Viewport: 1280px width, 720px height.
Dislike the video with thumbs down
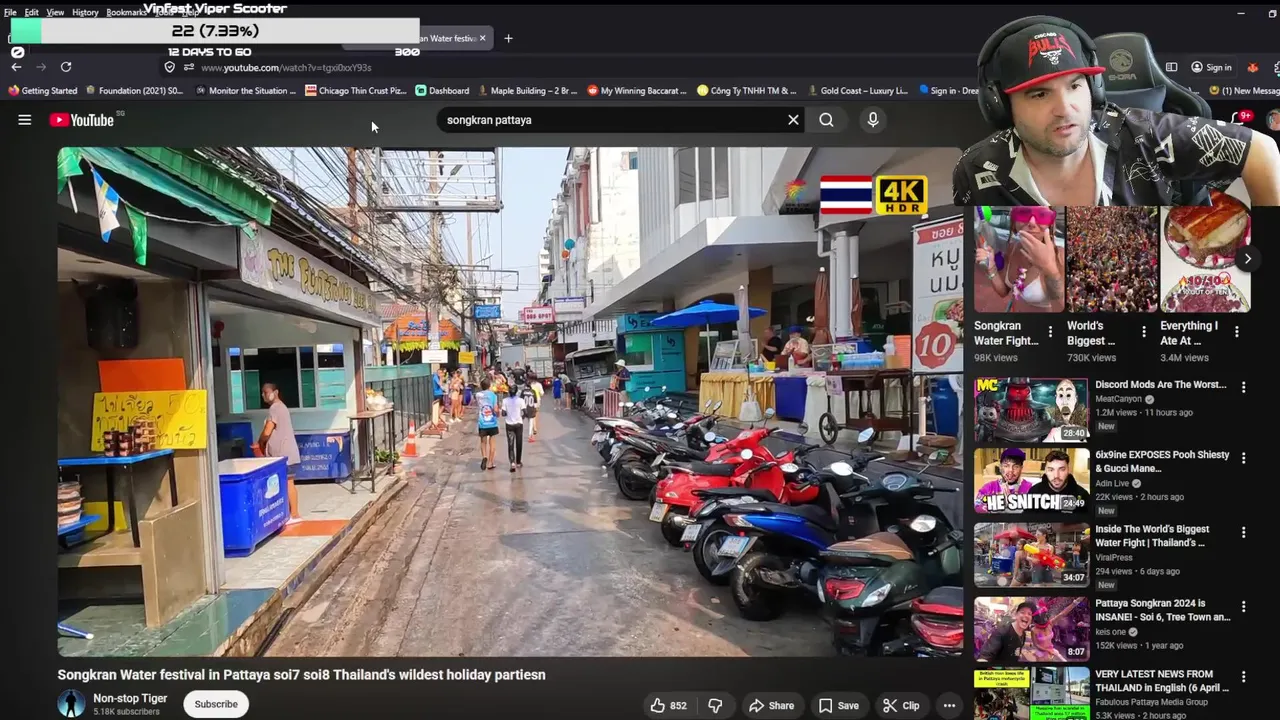pyautogui.click(x=715, y=705)
